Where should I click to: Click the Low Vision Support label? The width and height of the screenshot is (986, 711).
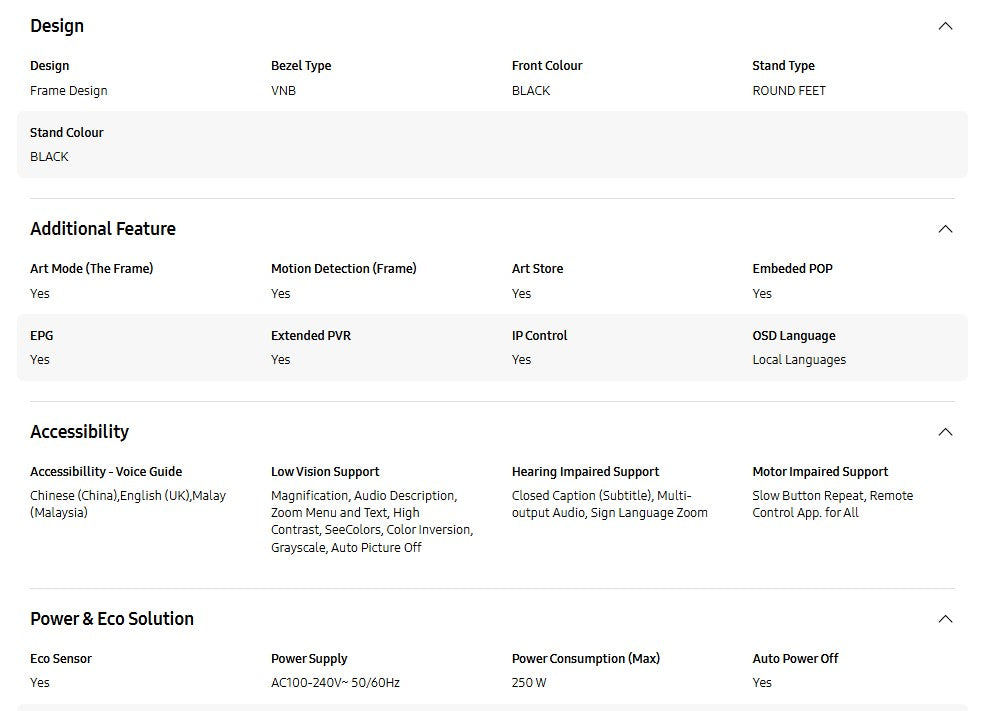[325, 472]
